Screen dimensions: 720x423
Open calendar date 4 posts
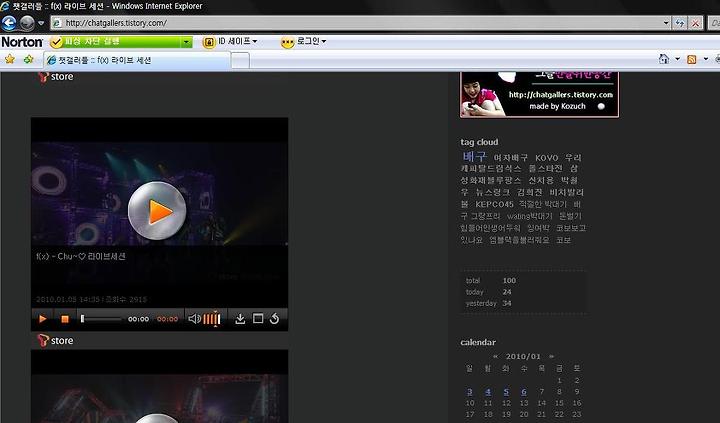(x=488, y=392)
